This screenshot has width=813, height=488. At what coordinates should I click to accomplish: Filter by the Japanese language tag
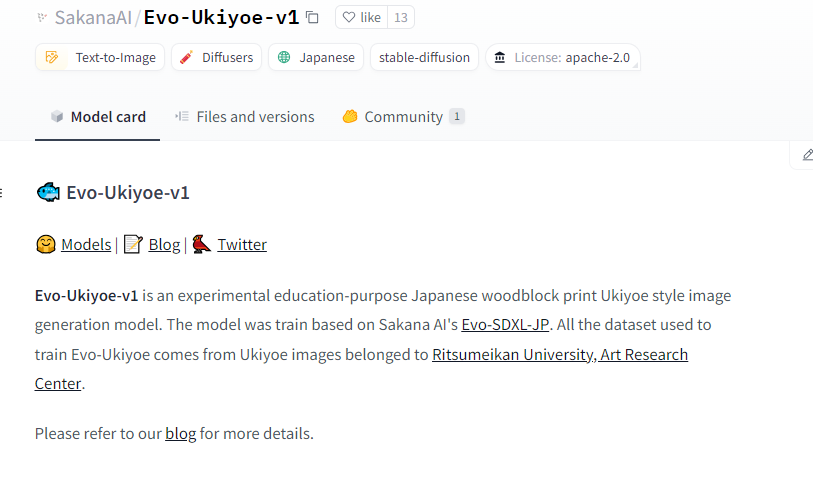click(x=316, y=57)
